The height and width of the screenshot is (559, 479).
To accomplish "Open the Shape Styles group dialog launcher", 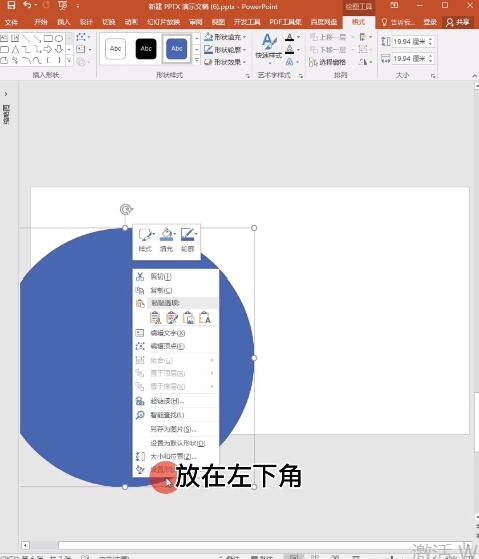I will [247, 76].
